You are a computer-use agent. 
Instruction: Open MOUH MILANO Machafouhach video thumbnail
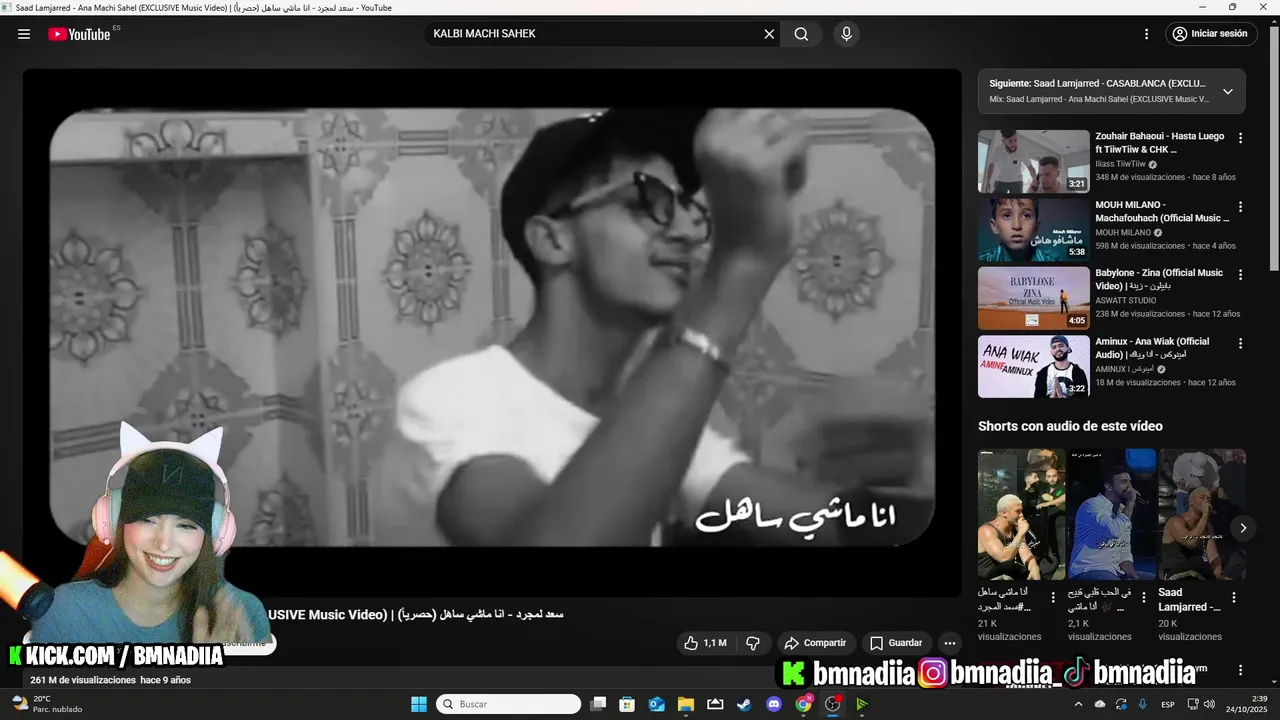click(x=1033, y=229)
